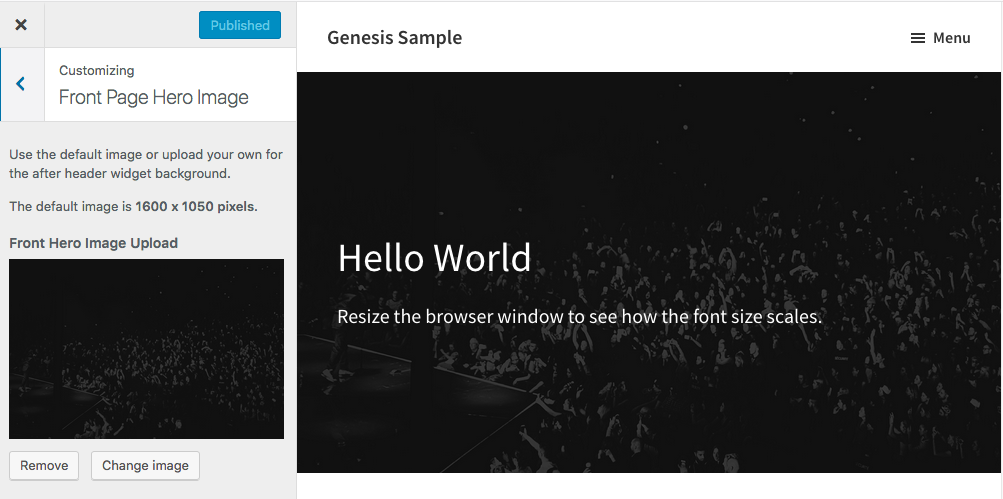Click the white area below the hero section

650,486
